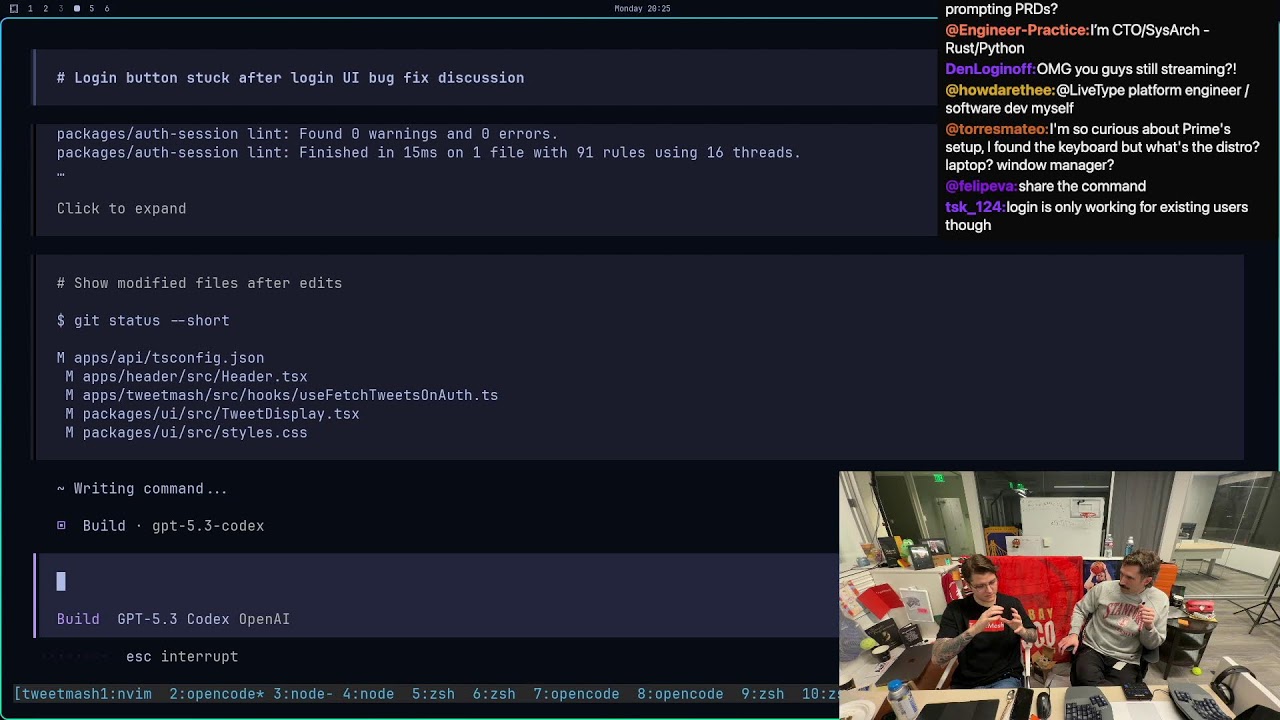Image resolution: width=1280 pixels, height=720 pixels.
Task: Focus the prompt input cursor field
Action: tap(61, 582)
